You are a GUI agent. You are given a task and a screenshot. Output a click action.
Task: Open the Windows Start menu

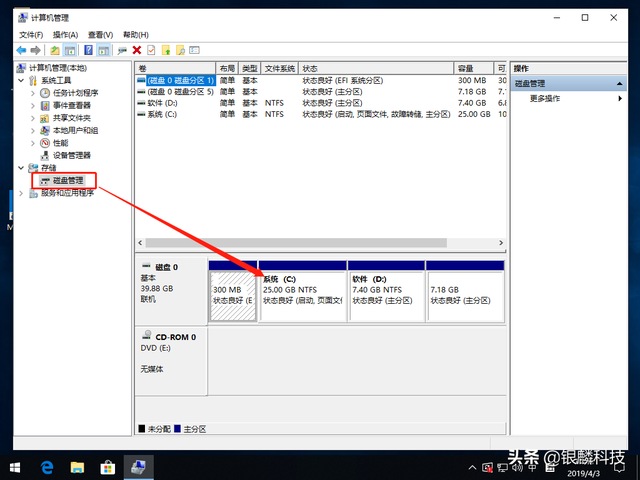[x=15, y=468]
